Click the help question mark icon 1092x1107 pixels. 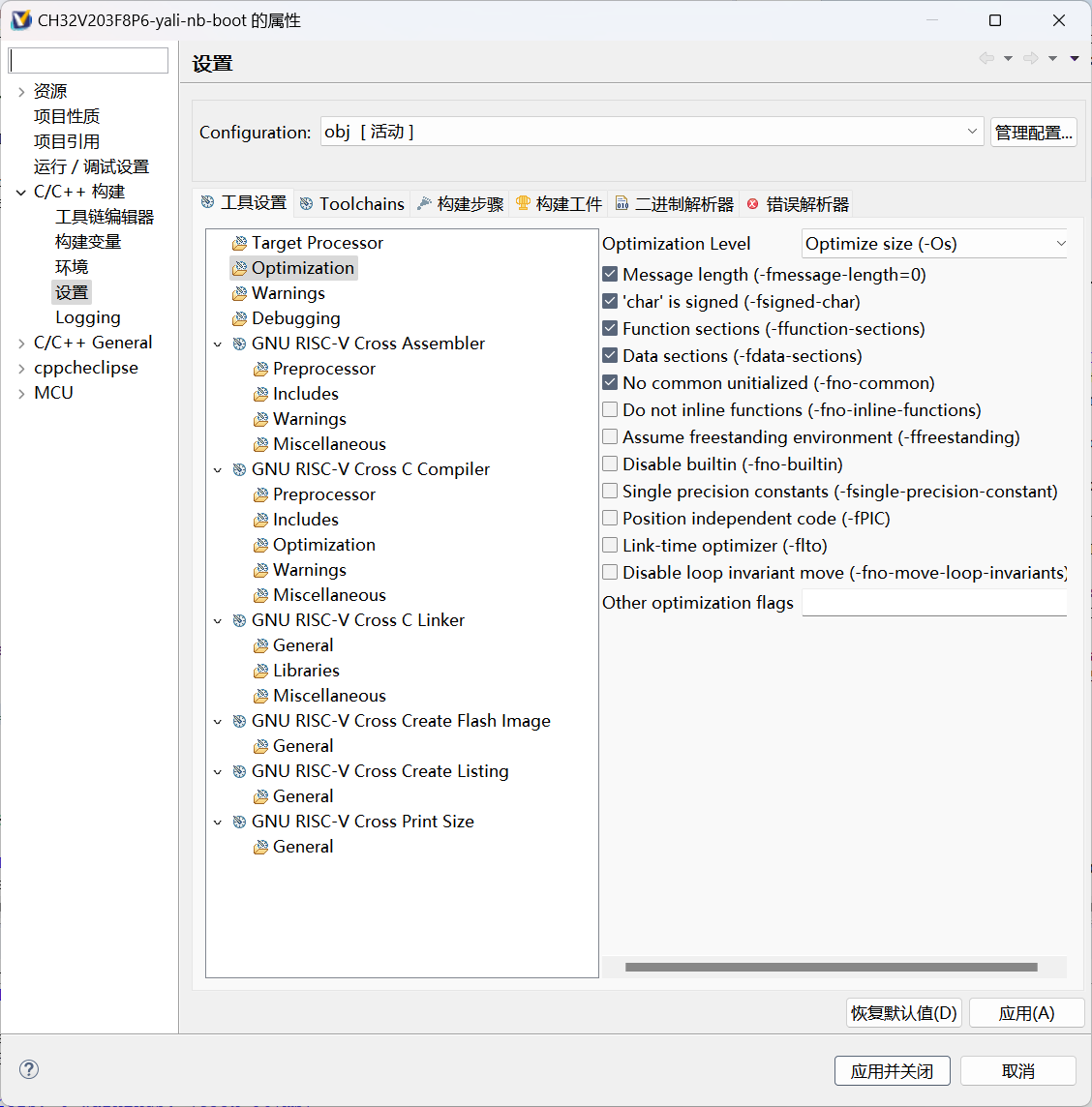coord(29,1069)
